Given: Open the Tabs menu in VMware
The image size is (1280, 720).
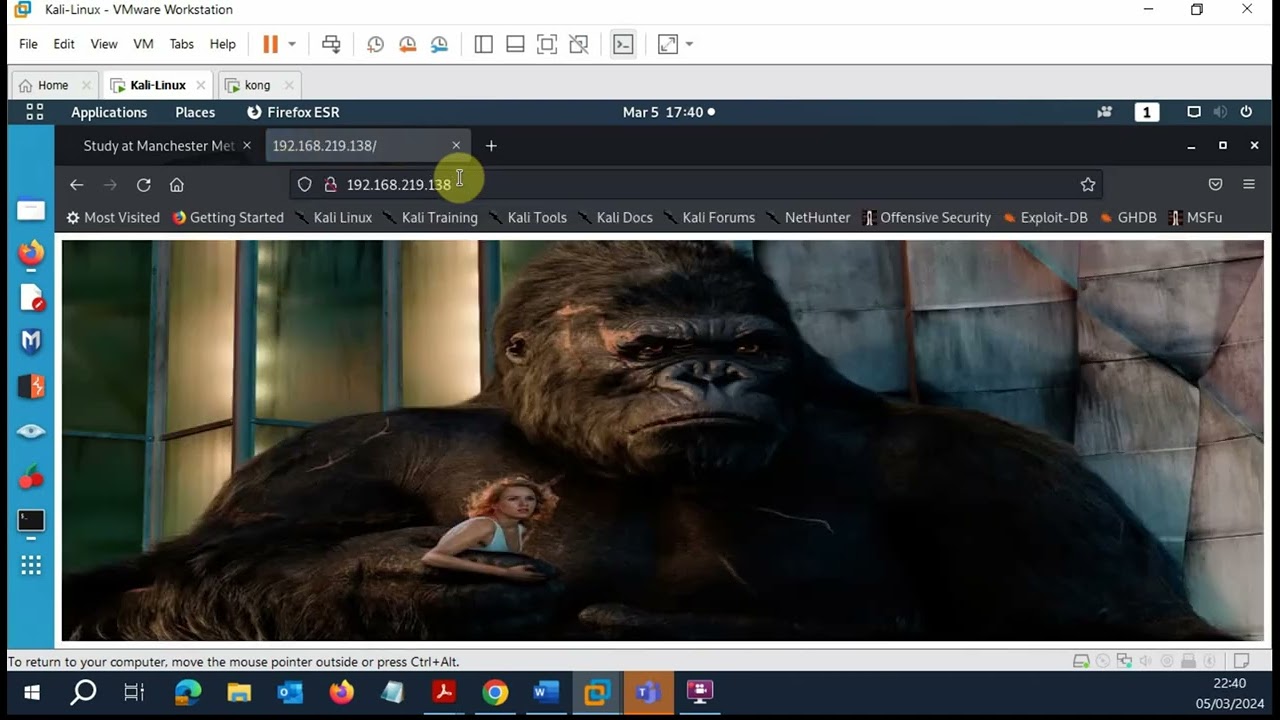Looking at the screenshot, I should click(182, 44).
